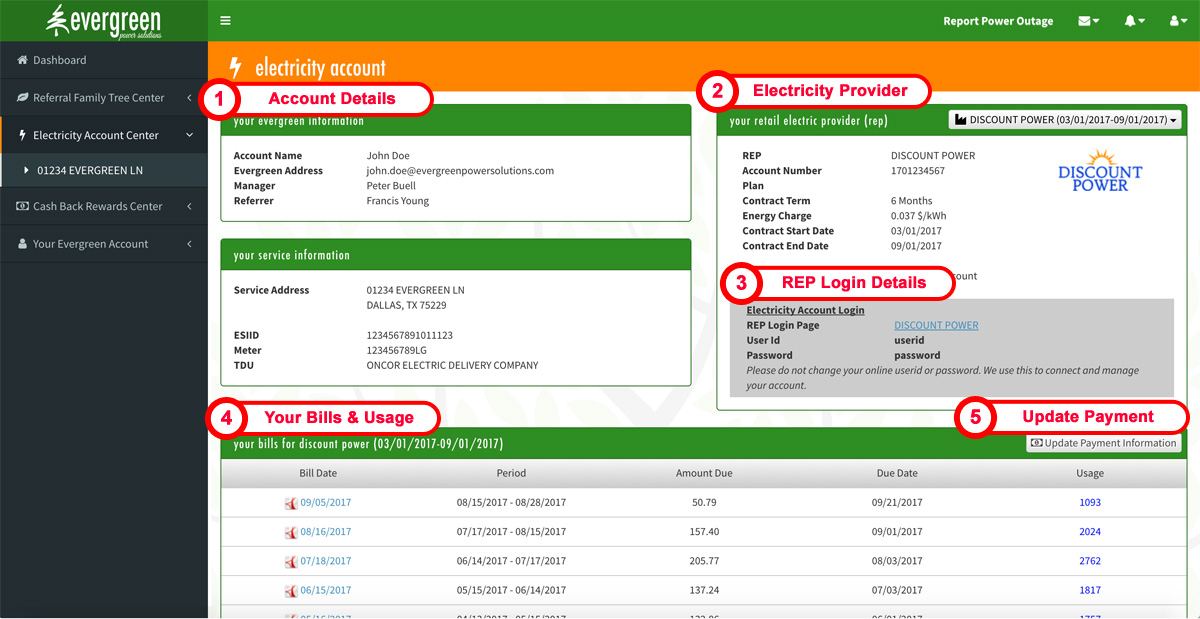Screen dimensions: 1200x619
Task: Go to Dashboard in sidebar
Action: click(59, 60)
